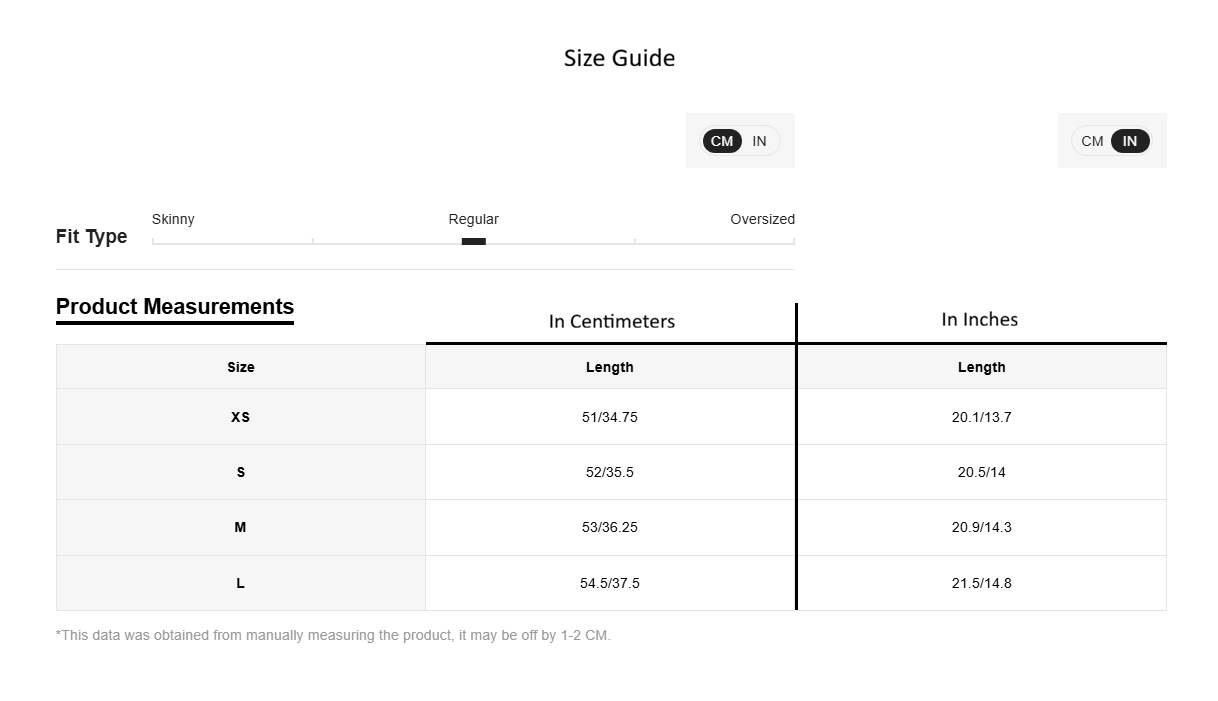Select the M size row
Image resolution: width=1218 pixels, height=701 pixels.
pos(611,527)
